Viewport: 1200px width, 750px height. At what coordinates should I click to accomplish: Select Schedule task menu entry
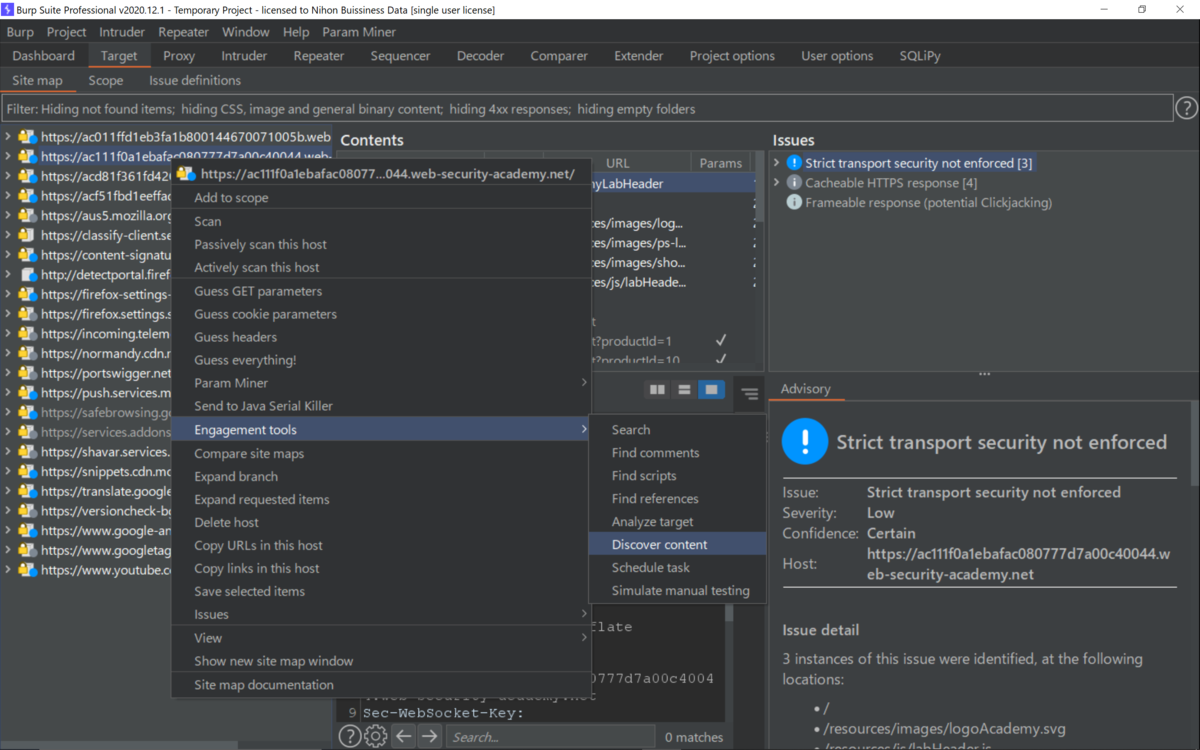677,567
